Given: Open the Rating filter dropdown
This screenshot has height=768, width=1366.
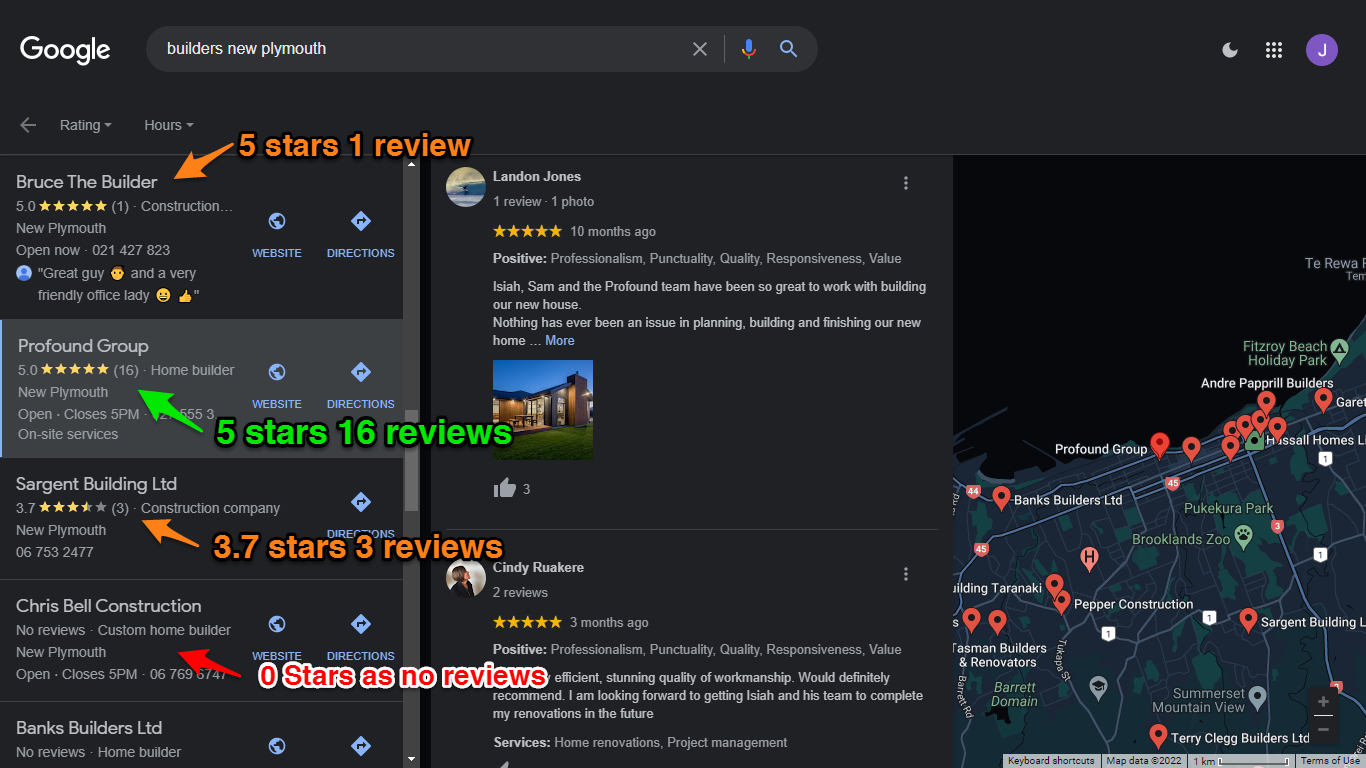Looking at the screenshot, I should tap(85, 125).
